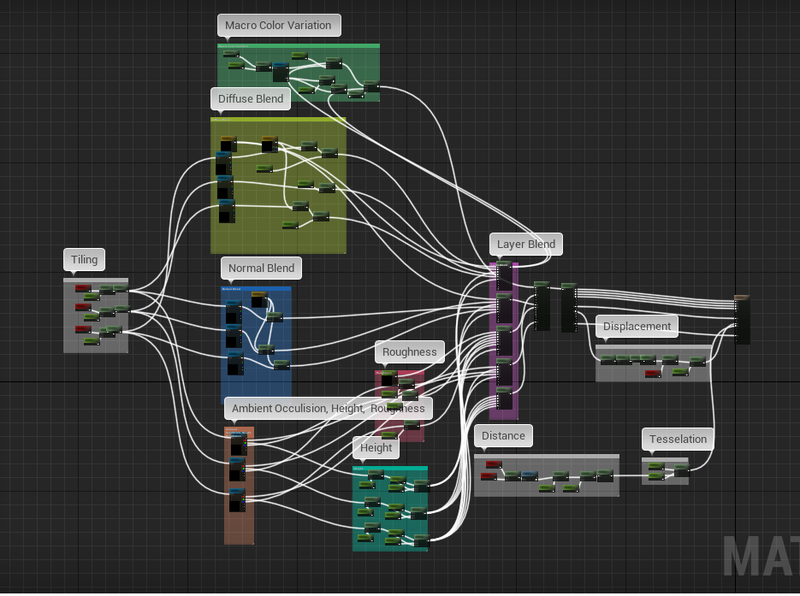Select the Tesselation comment label
The image size is (800, 596).
click(x=678, y=439)
